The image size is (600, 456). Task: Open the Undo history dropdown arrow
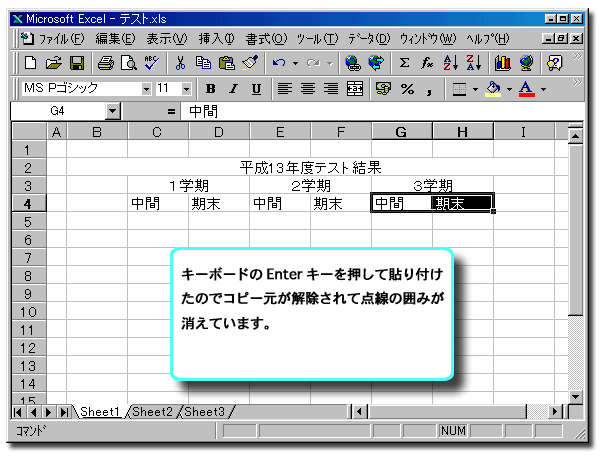pos(295,64)
